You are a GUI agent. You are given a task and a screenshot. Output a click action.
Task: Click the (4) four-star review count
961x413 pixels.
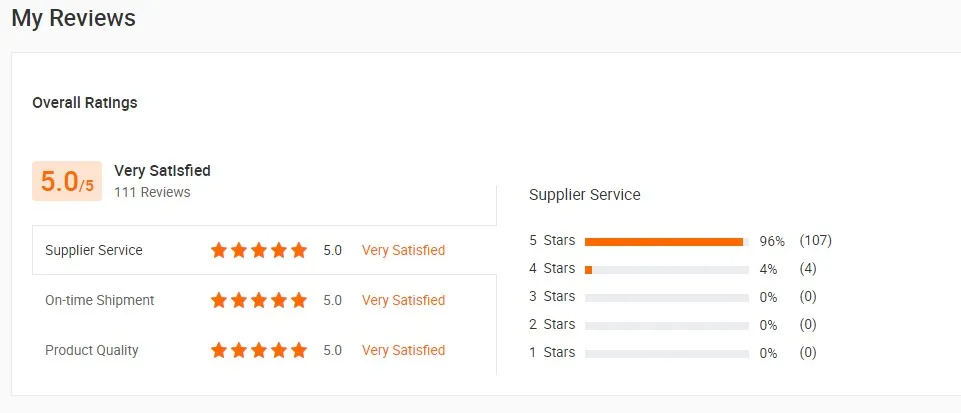pos(808,269)
